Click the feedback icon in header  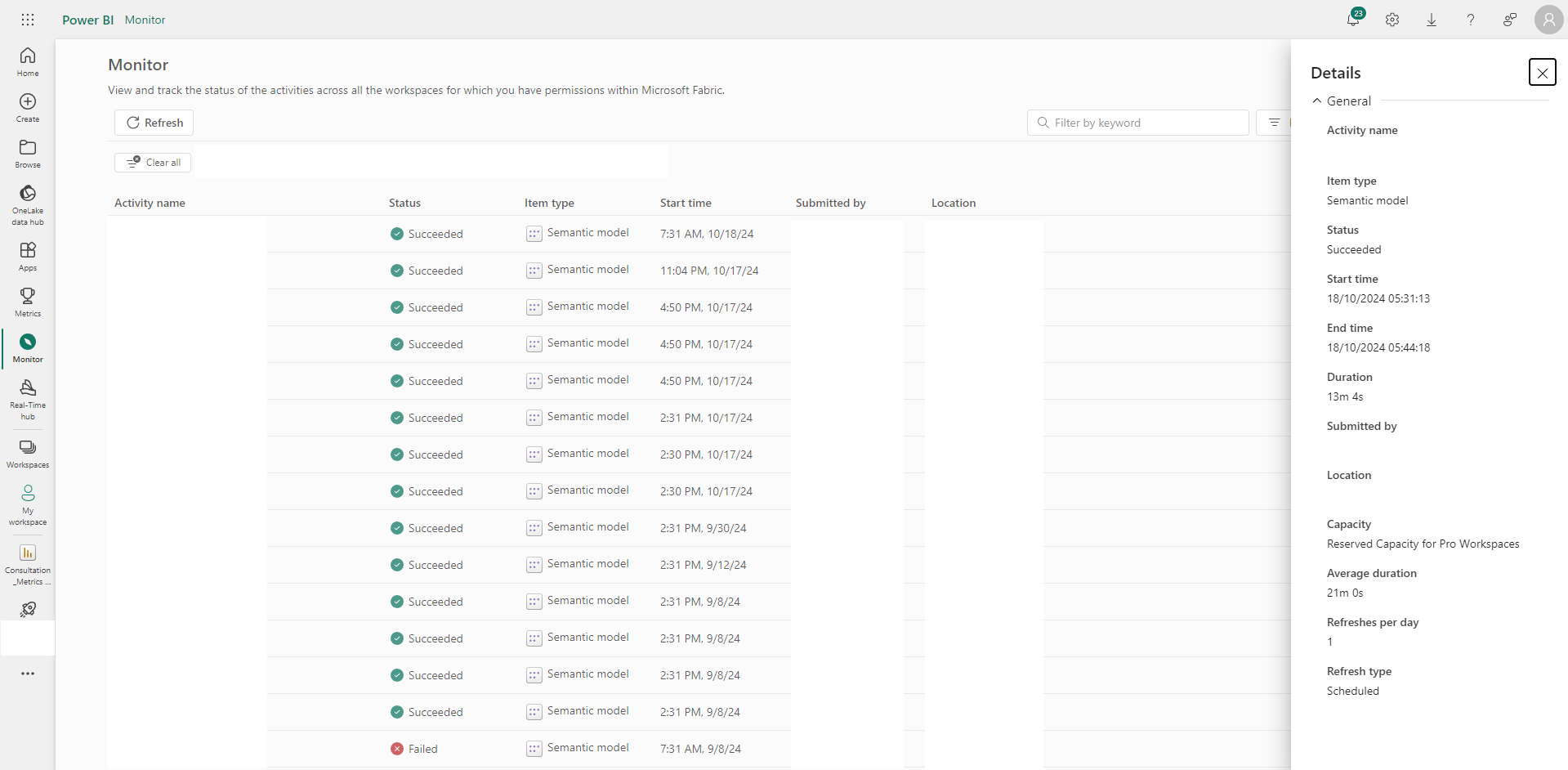[x=1510, y=20]
